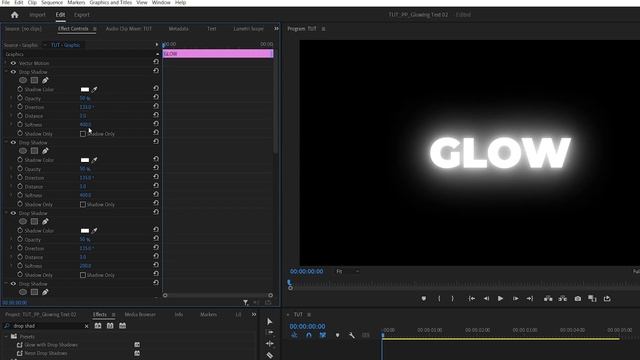The width and height of the screenshot is (640, 360).
Task: Go to In point in Program monitor
Action: tap(471, 299)
